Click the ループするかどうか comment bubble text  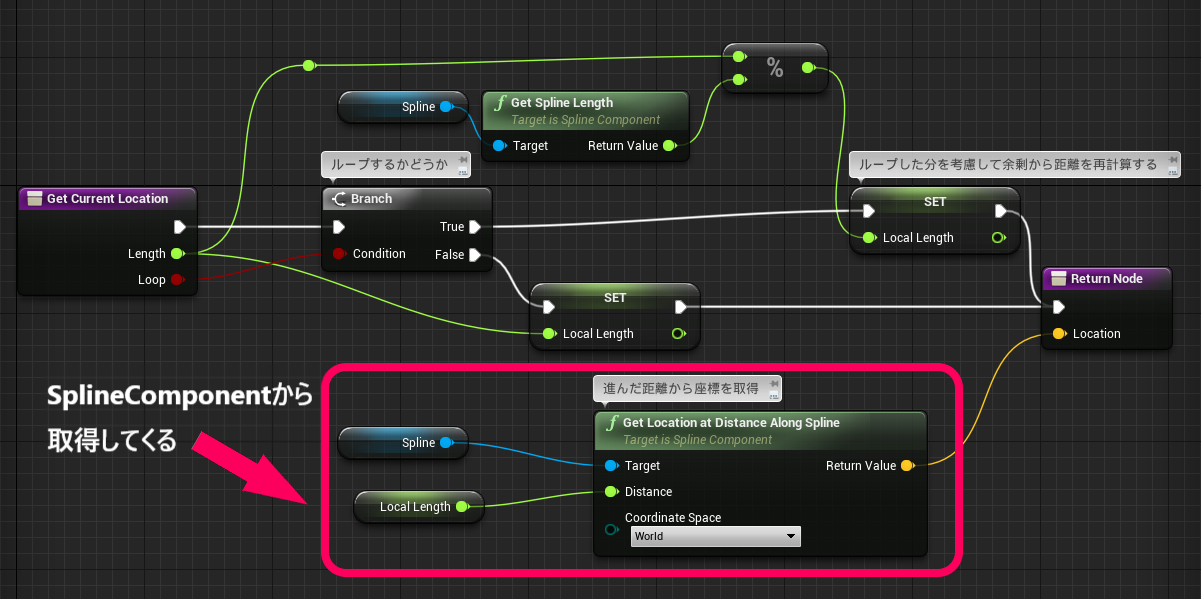pos(388,164)
